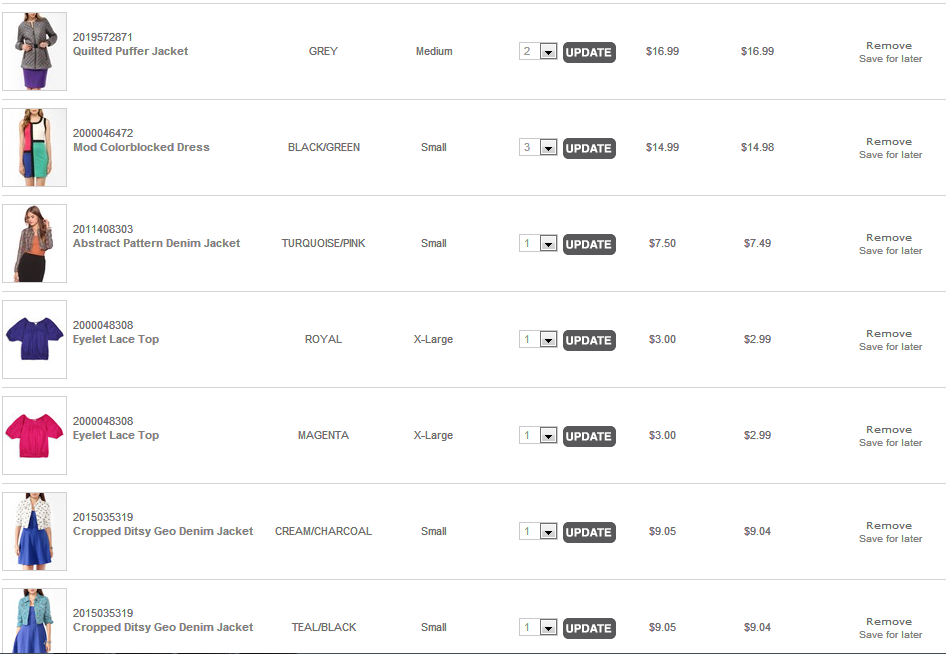946x654 pixels.
Task: Remove the Abstract Pattern Denim Jacket
Action: pyautogui.click(x=889, y=238)
